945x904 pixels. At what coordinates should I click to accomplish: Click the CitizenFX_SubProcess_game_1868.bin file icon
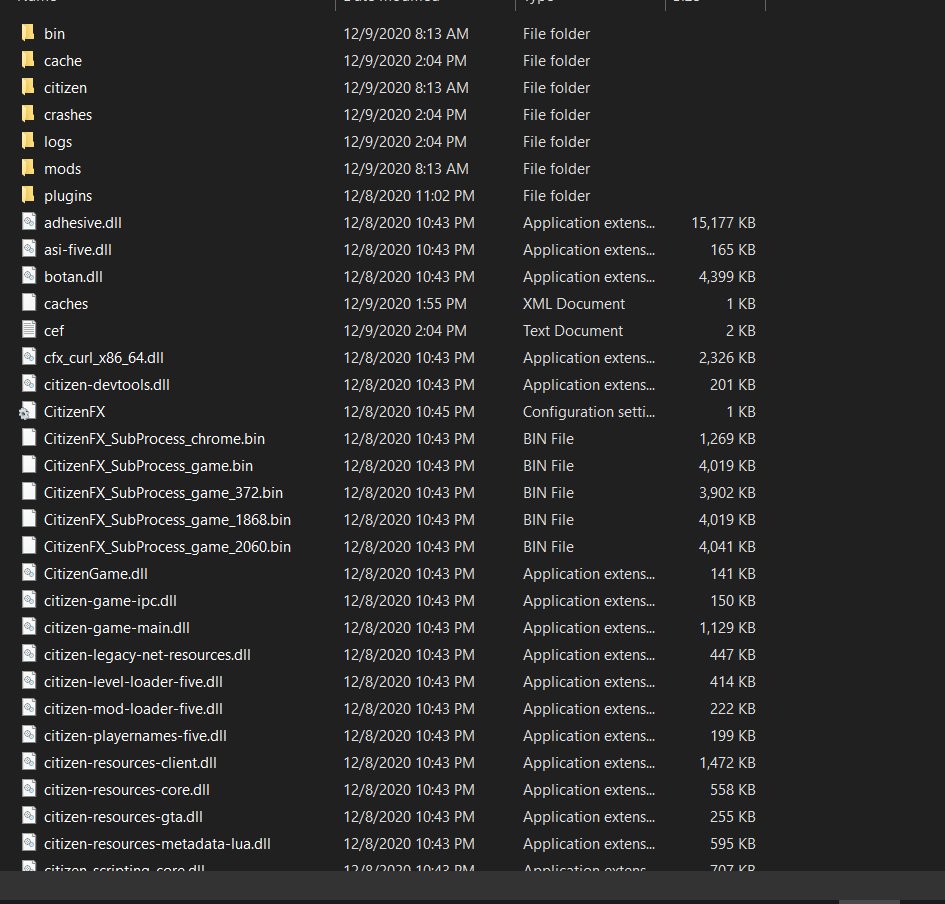pos(28,519)
